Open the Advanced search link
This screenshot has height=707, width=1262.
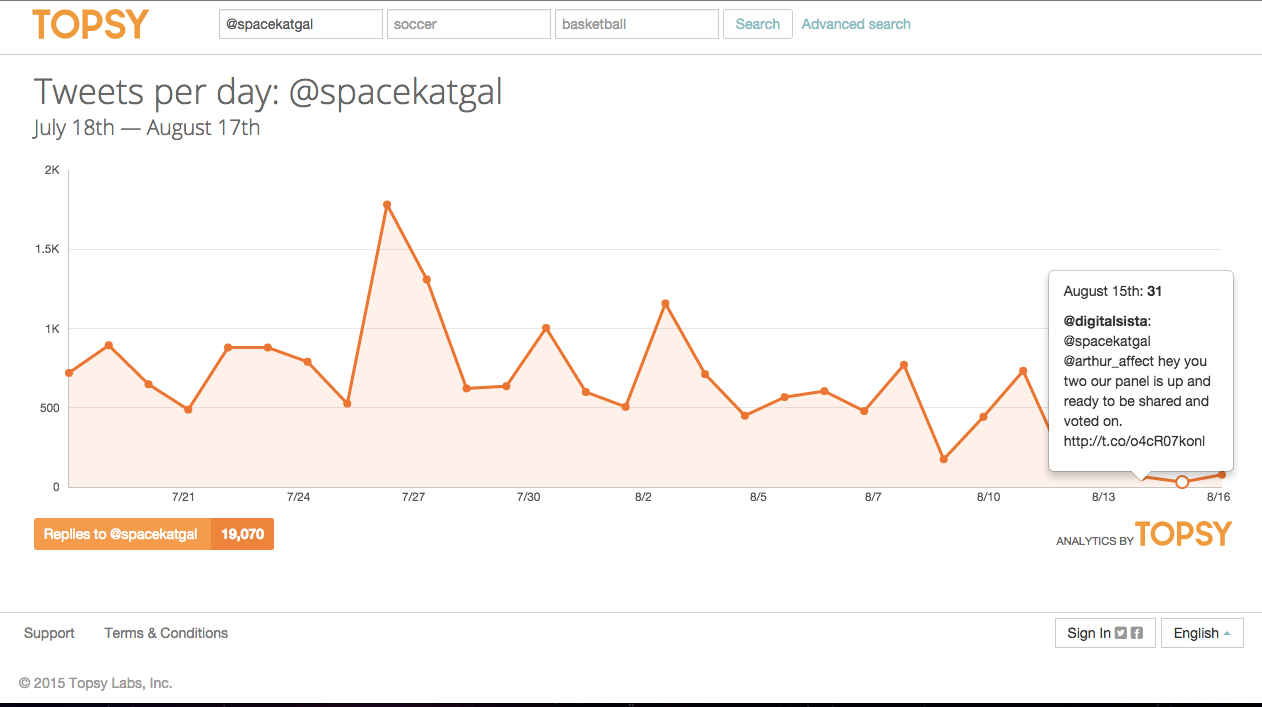click(856, 24)
